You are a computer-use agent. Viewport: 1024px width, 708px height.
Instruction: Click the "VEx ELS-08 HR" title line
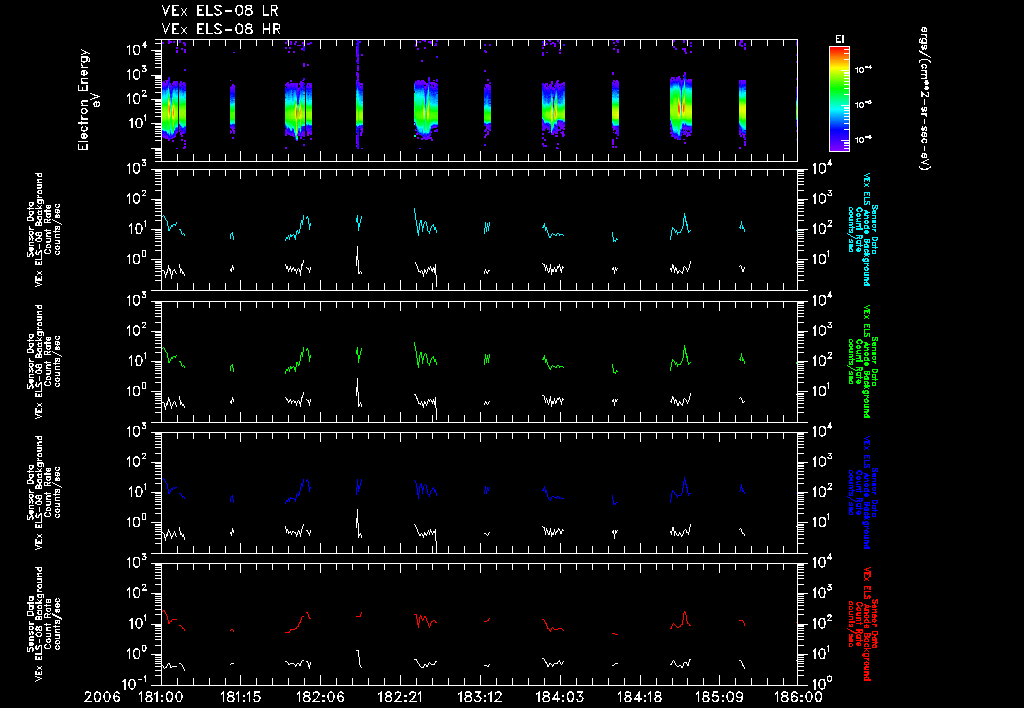click(x=221, y=29)
